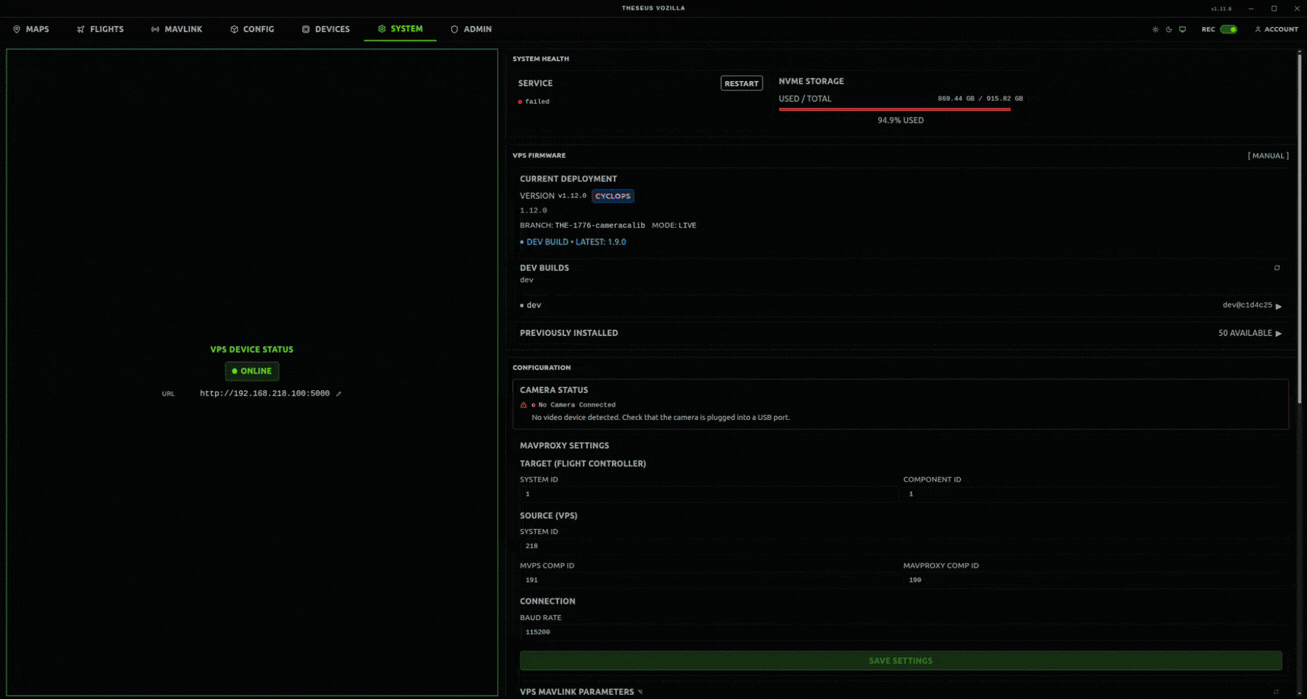The height and width of the screenshot is (699, 1307).
Task: Switch to the DEVICES tab
Action: tap(326, 29)
